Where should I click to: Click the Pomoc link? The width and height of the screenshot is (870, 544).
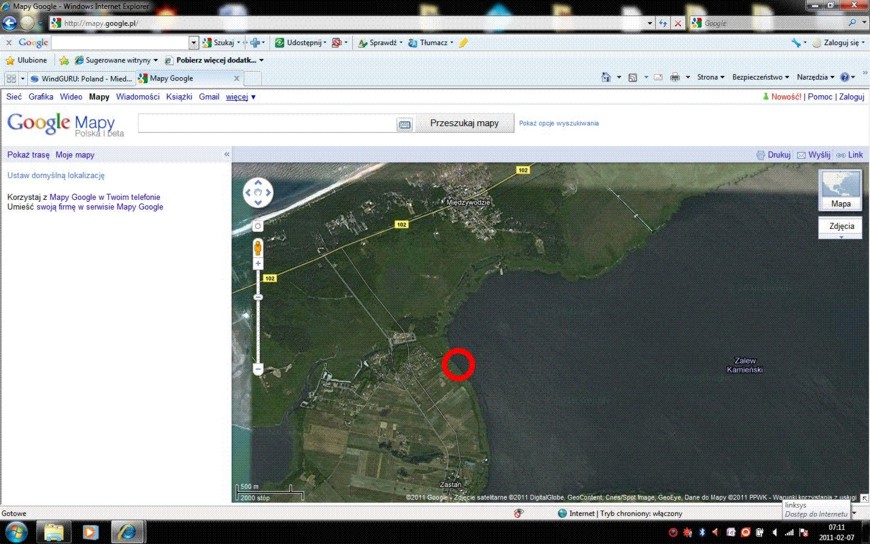pyautogui.click(x=820, y=97)
